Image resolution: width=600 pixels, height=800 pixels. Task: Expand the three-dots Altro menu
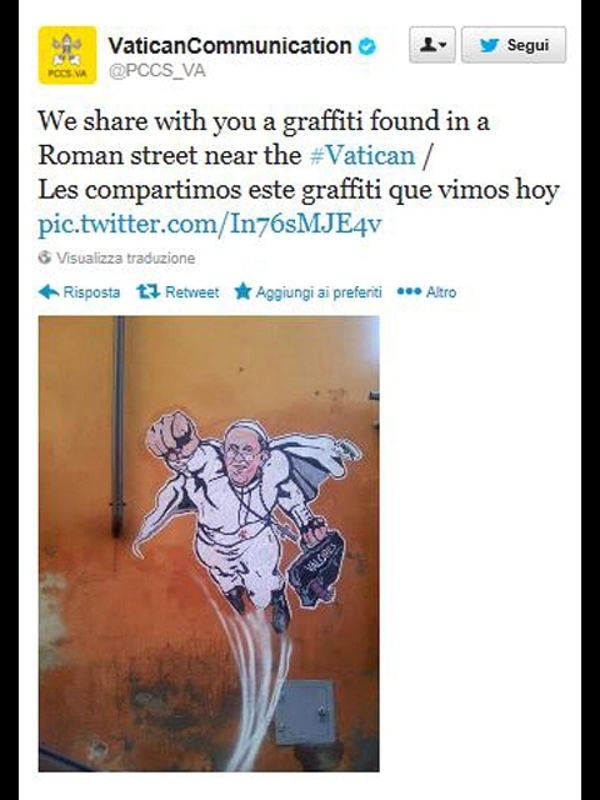coord(409,291)
